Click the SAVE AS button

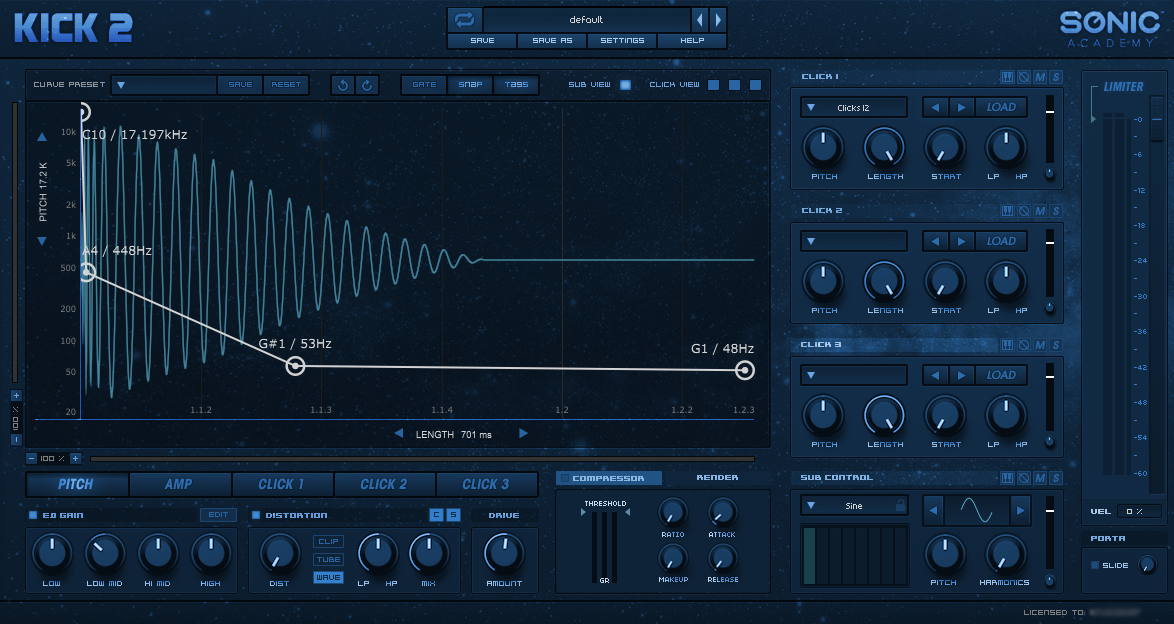tap(553, 40)
